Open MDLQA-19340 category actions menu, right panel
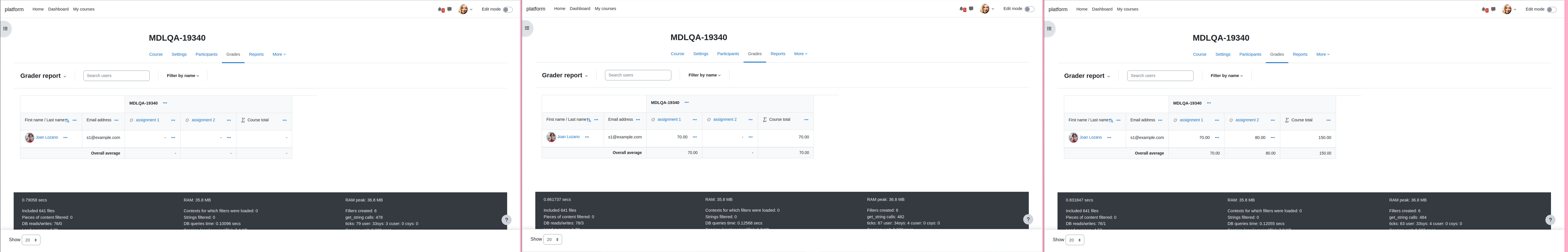The height and width of the screenshot is (252, 1568). [x=1209, y=103]
